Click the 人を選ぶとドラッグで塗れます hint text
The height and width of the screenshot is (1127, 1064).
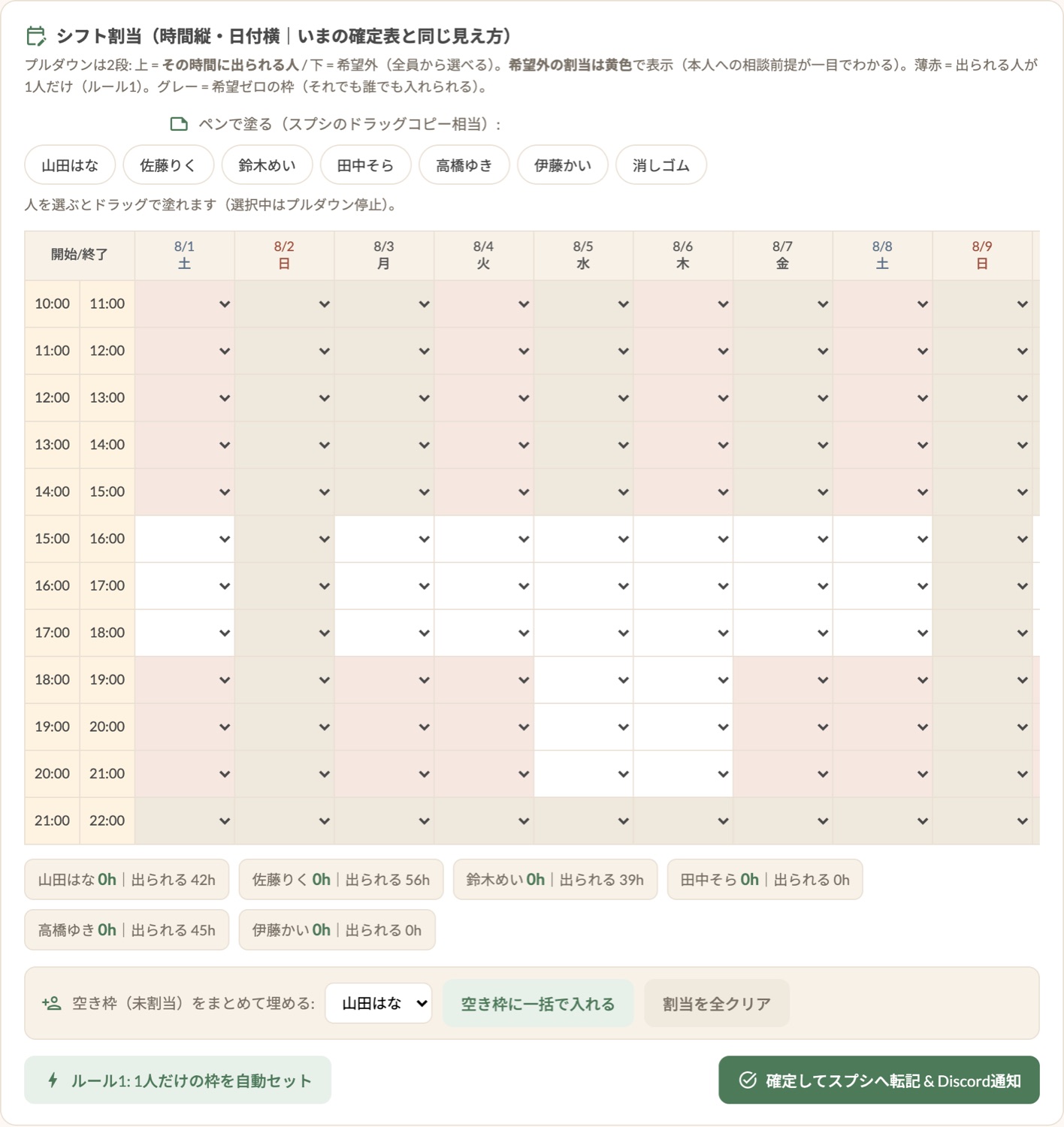[x=210, y=205]
